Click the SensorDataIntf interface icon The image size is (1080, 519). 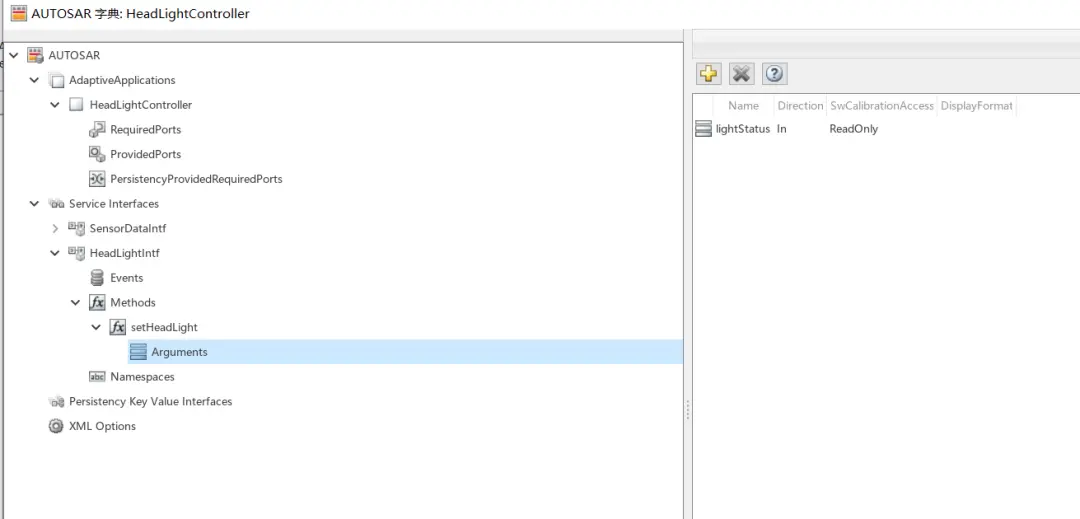point(76,229)
